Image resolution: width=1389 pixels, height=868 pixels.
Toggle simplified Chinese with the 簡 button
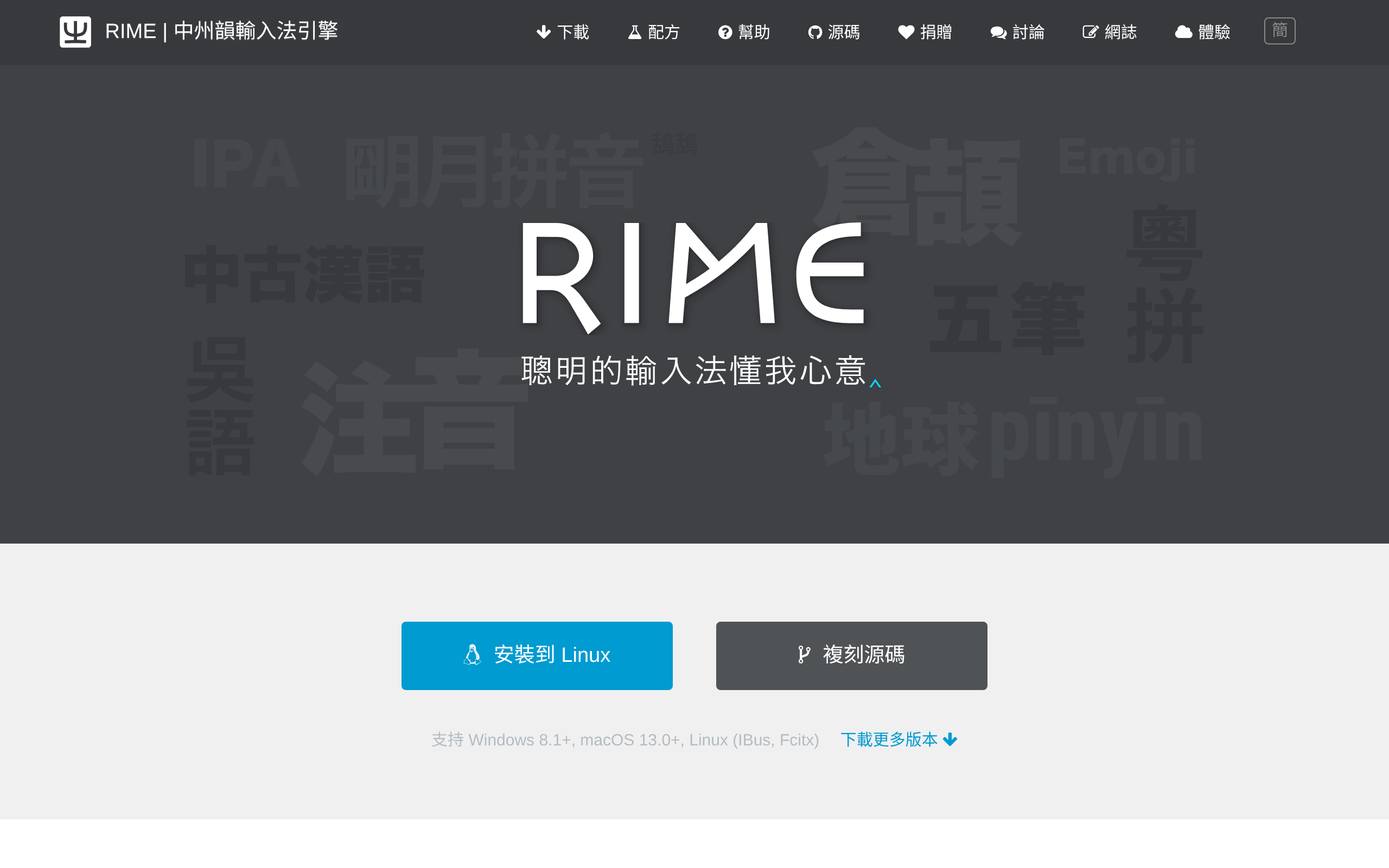(x=1279, y=31)
